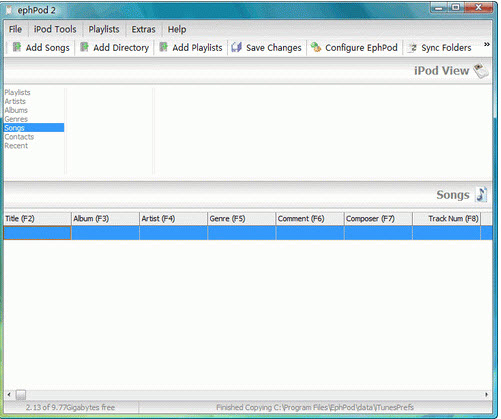
Task: Open the iPod Tools menu
Action: pyautogui.click(x=55, y=29)
